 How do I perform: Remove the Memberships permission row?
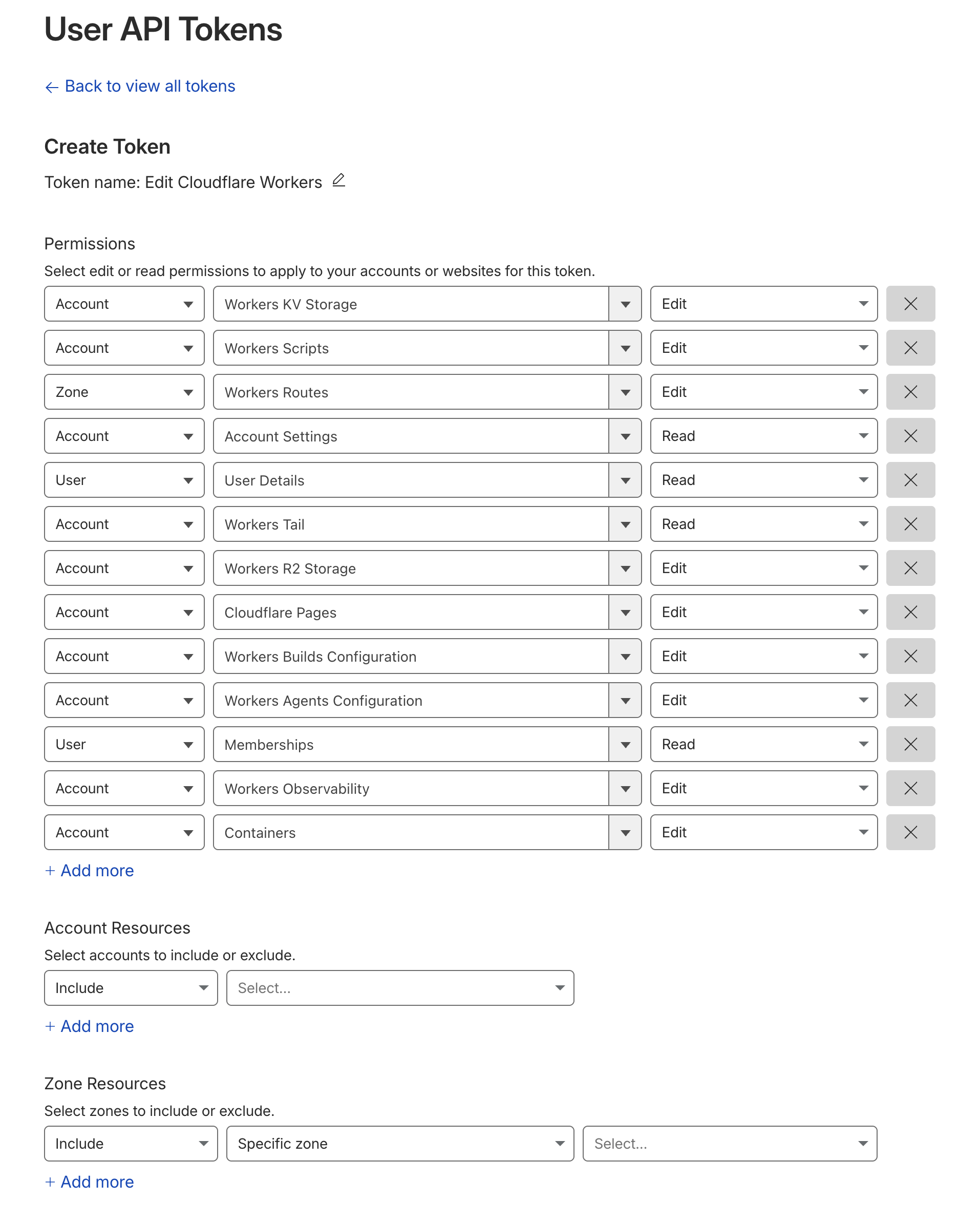click(x=910, y=744)
